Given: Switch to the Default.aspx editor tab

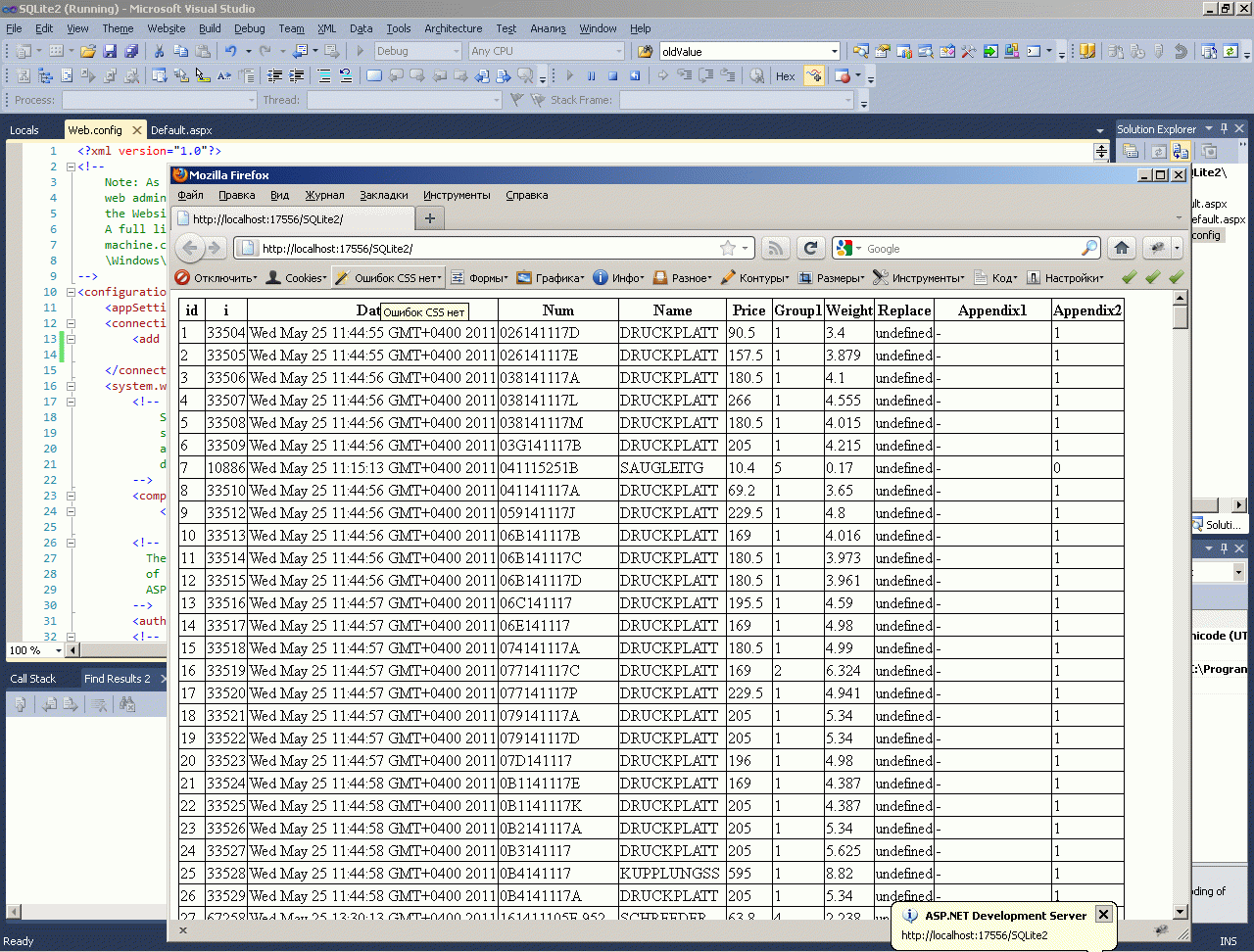Looking at the screenshot, I should point(181,130).
